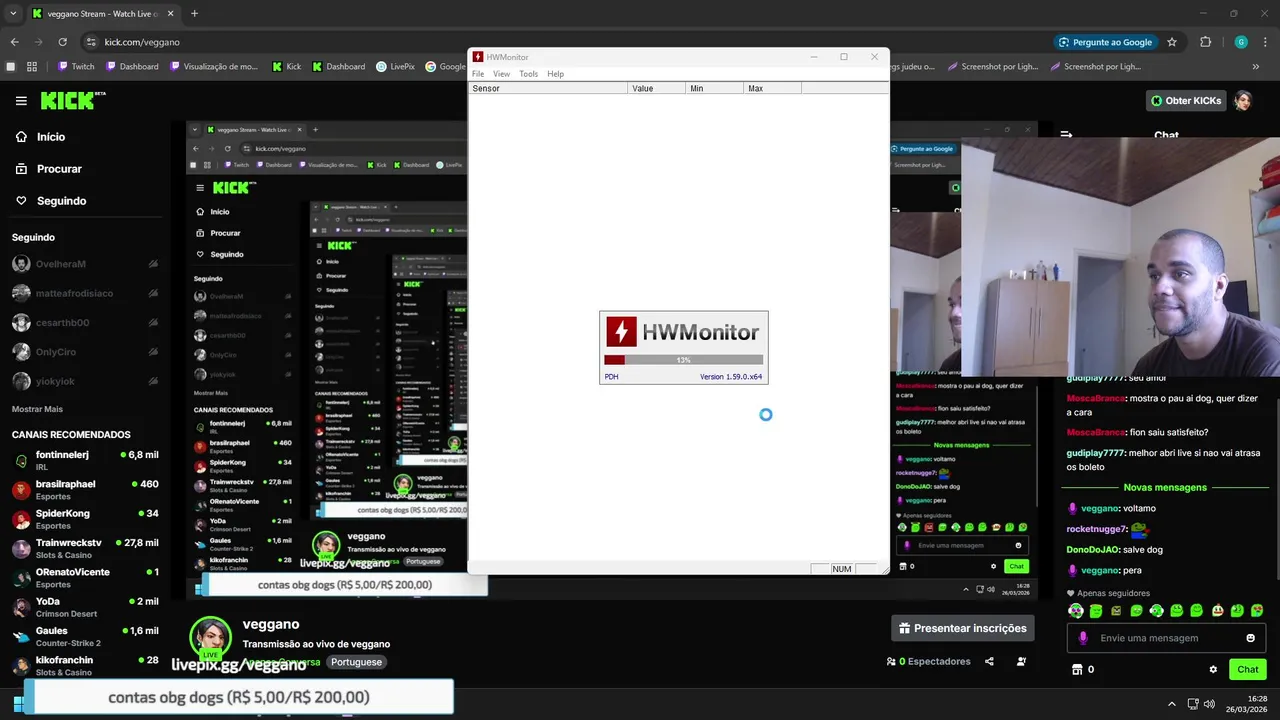This screenshot has width=1280, height=720.
Task: Expand the bookmarks overflow chevron
Action: [x=1256, y=67]
